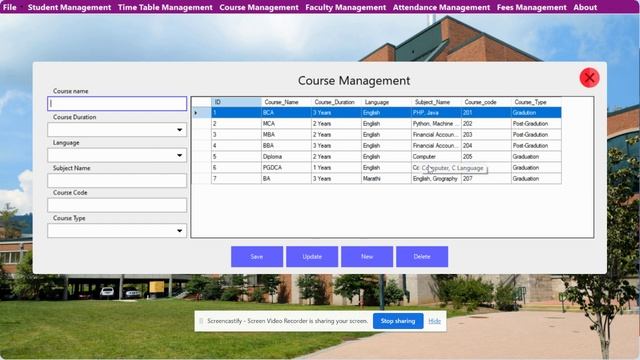
Task: Click the Delete button
Action: pos(422,256)
